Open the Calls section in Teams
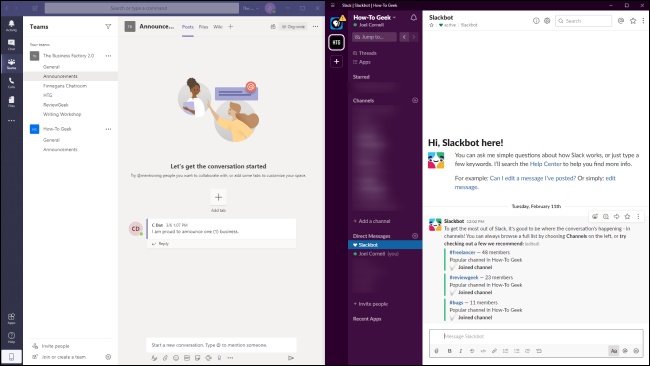 click(x=11, y=83)
